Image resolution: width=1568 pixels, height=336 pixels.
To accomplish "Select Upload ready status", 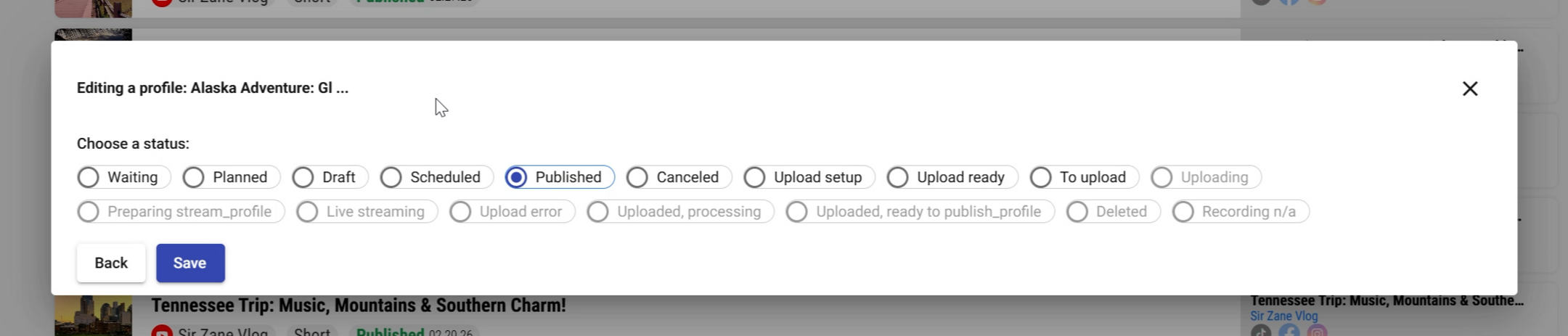I will coord(952,177).
